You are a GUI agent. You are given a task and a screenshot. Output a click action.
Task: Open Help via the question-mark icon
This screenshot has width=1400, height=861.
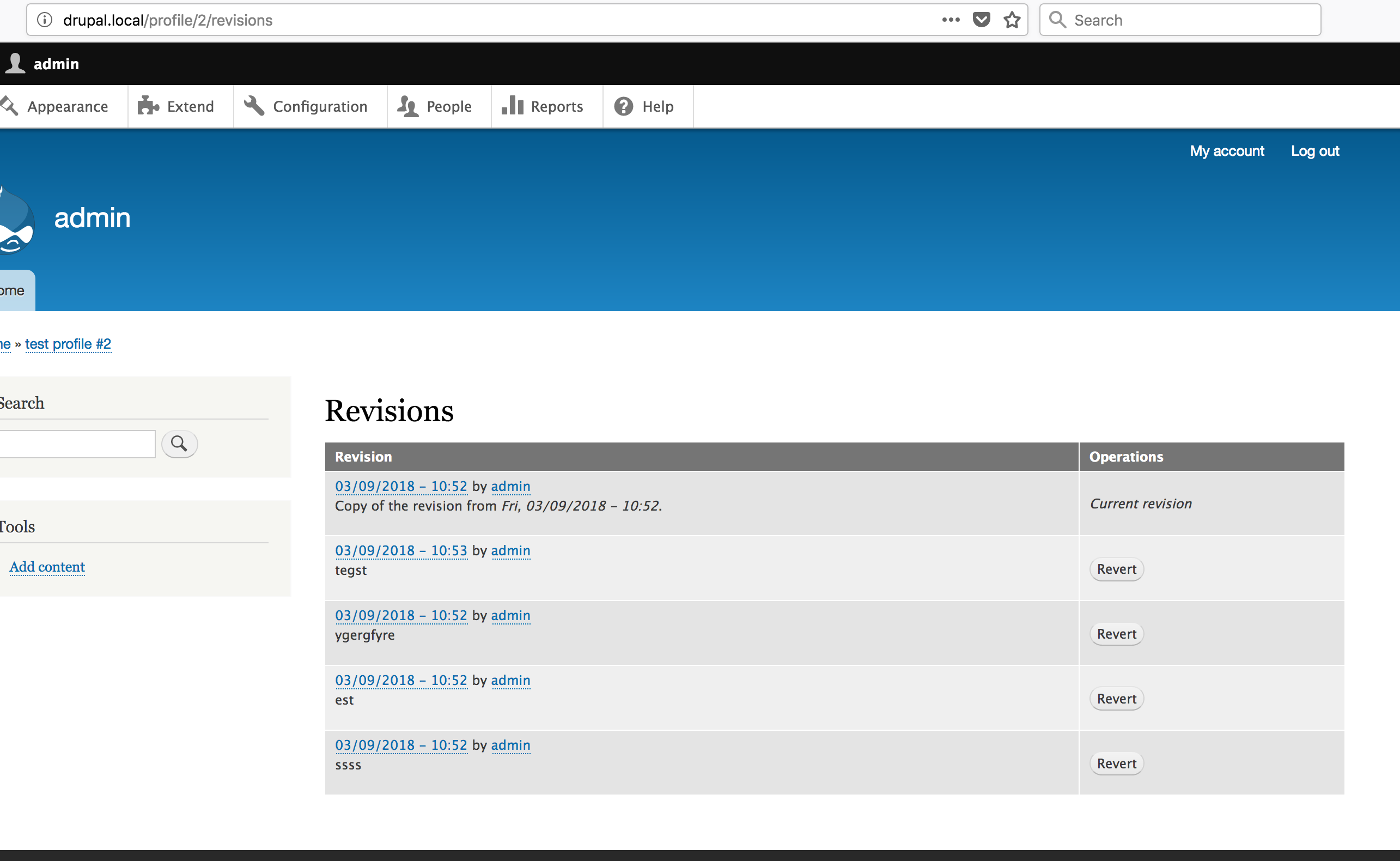623,106
